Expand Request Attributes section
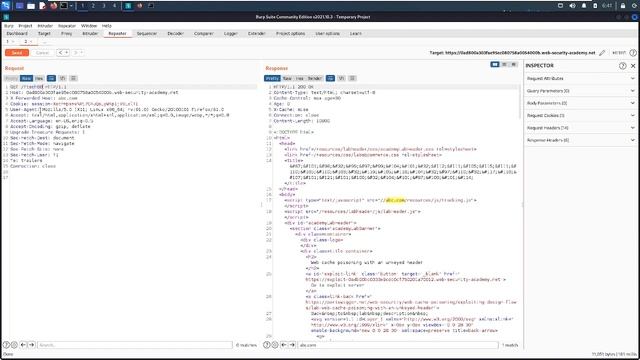The width and height of the screenshot is (640, 360). click(x=581, y=78)
